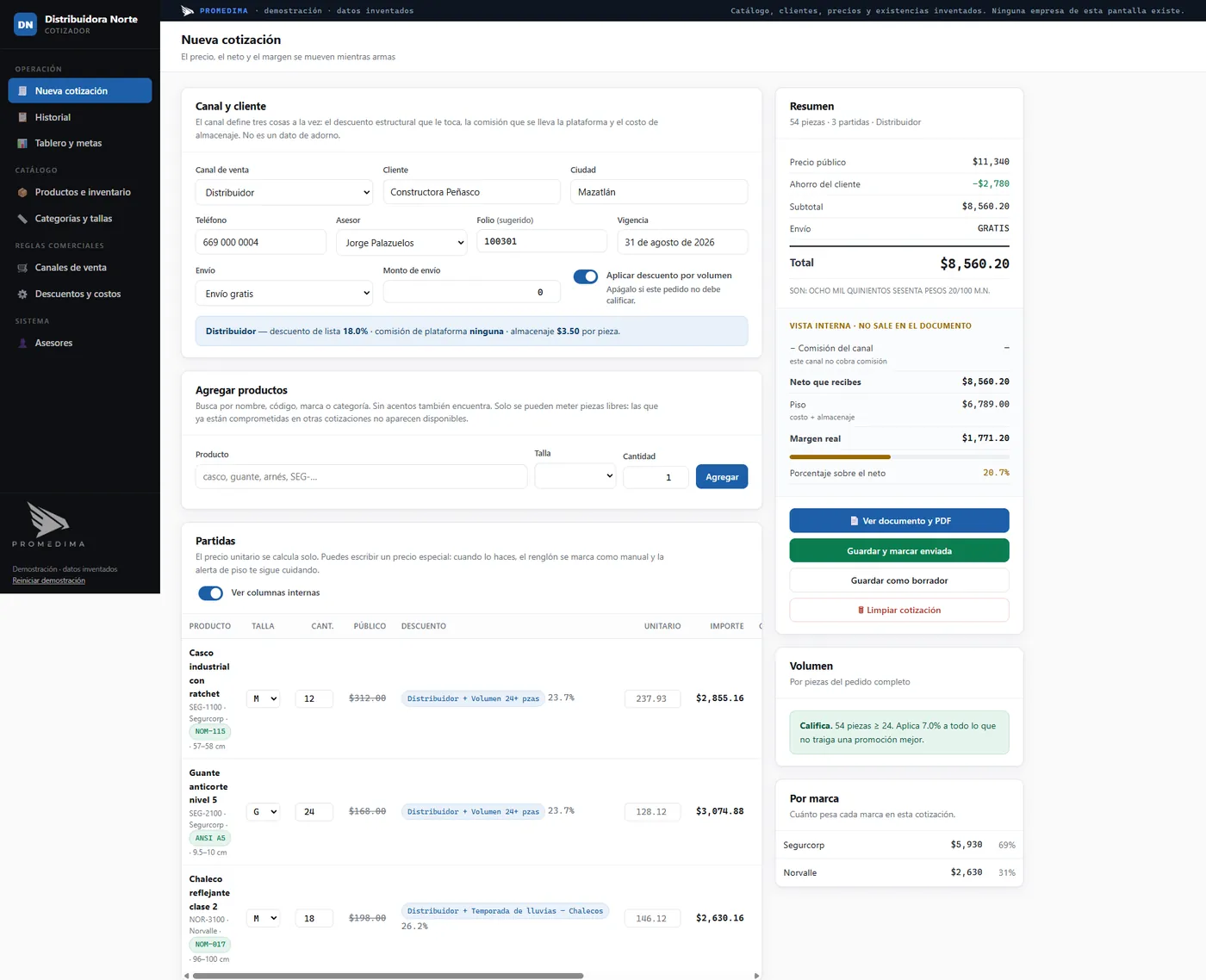Click the Margen real progress bar
This screenshot has width=1206, height=980.
[x=899, y=456]
